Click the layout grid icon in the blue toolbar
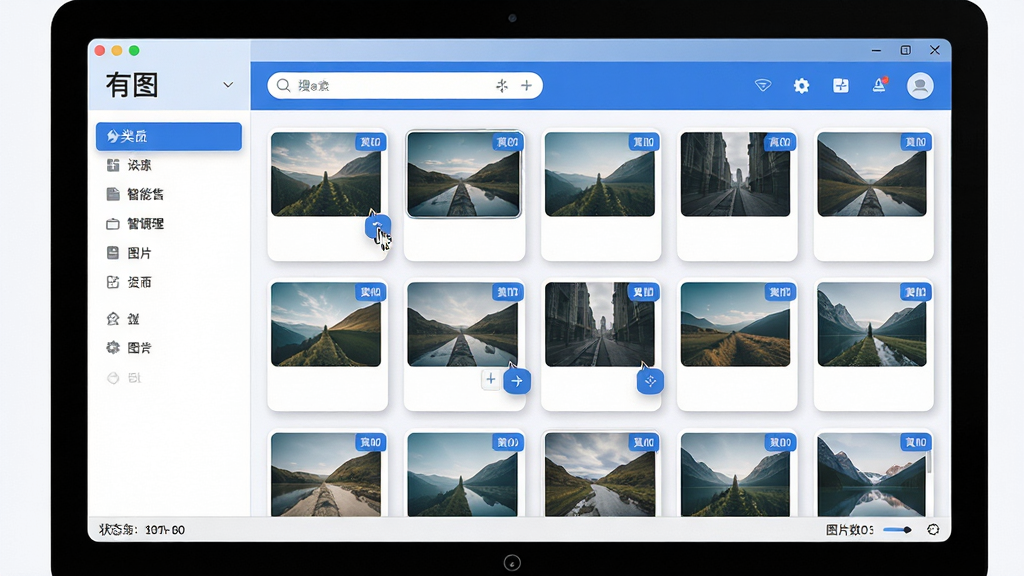Screen dimensions: 1024x576 840,86
